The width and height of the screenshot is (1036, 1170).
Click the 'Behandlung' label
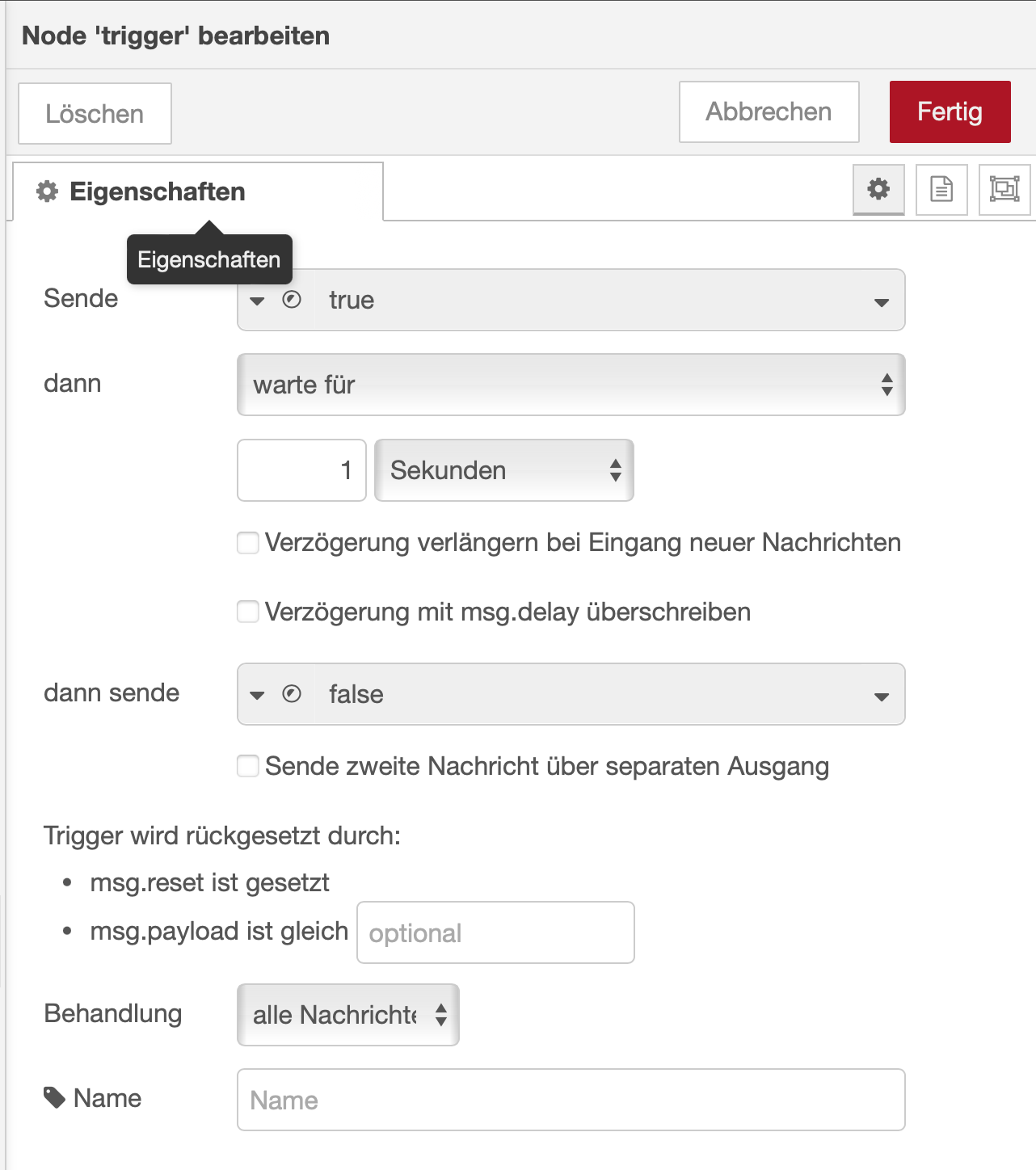click(x=113, y=1013)
